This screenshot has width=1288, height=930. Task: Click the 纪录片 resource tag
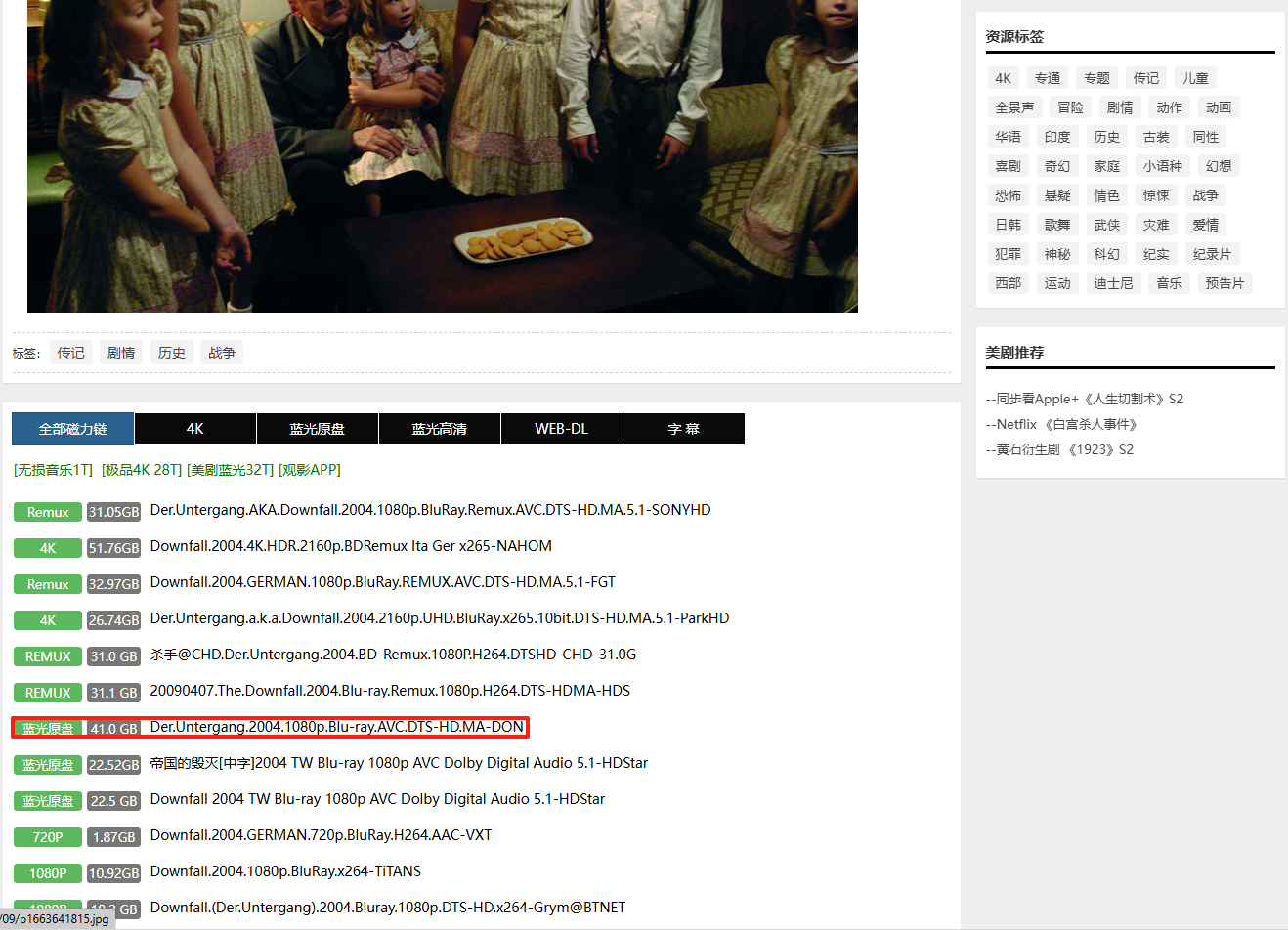coord(1213,254)
